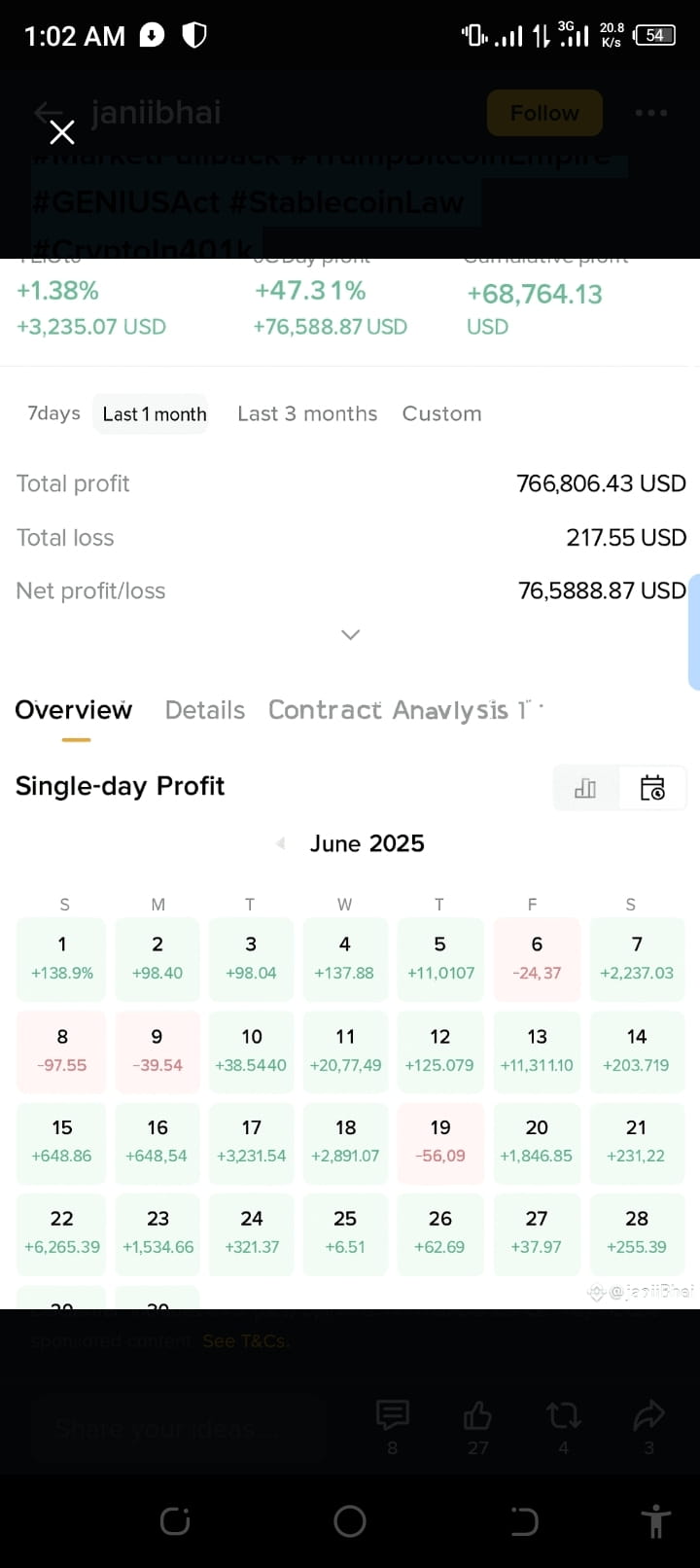Follow the janiibhai account
Image resolution: width=700 pixels, height=1568 pixels.
(x=544, y=113)
